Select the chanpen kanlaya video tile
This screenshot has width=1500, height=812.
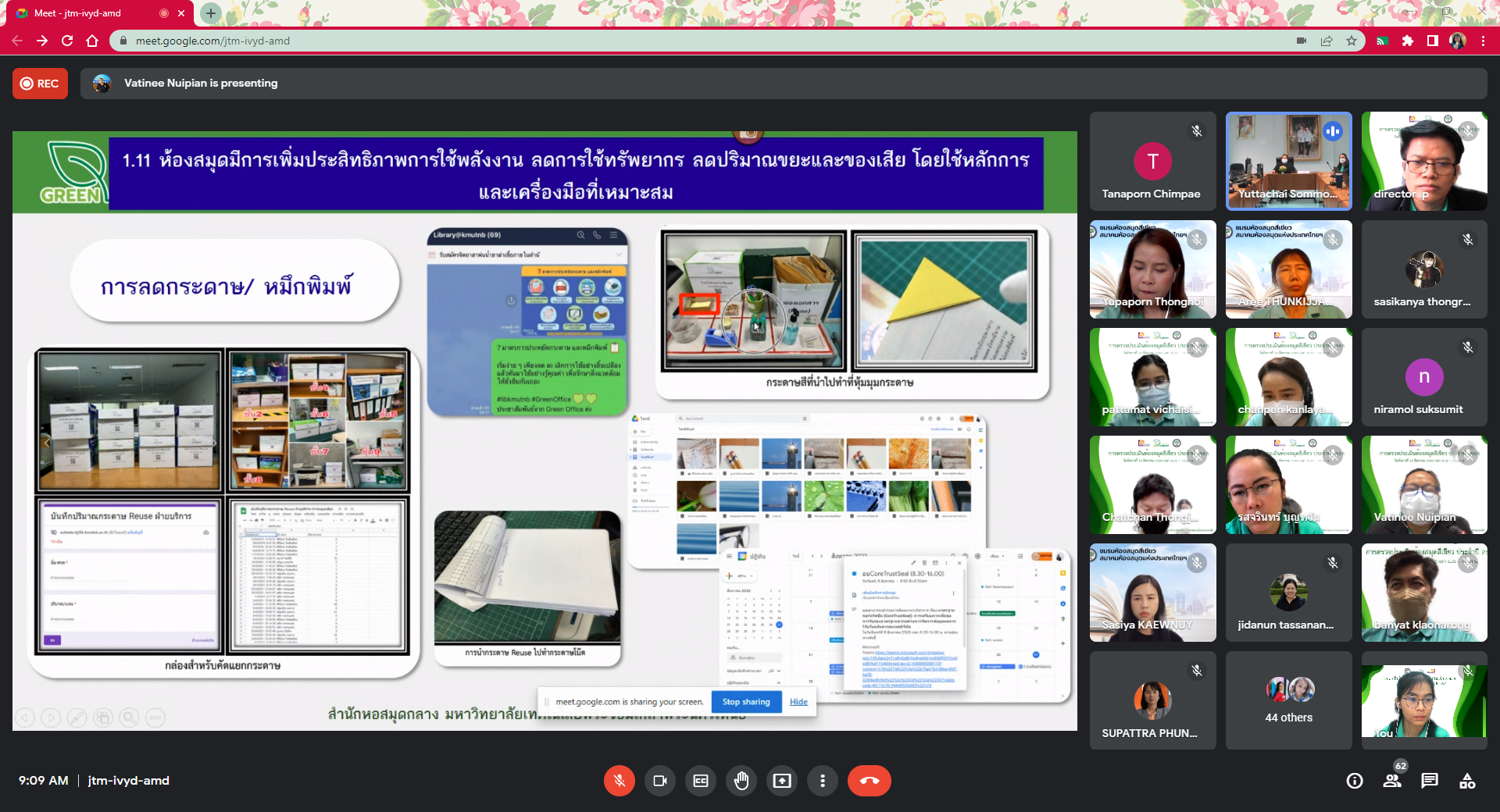point(1288,377)
